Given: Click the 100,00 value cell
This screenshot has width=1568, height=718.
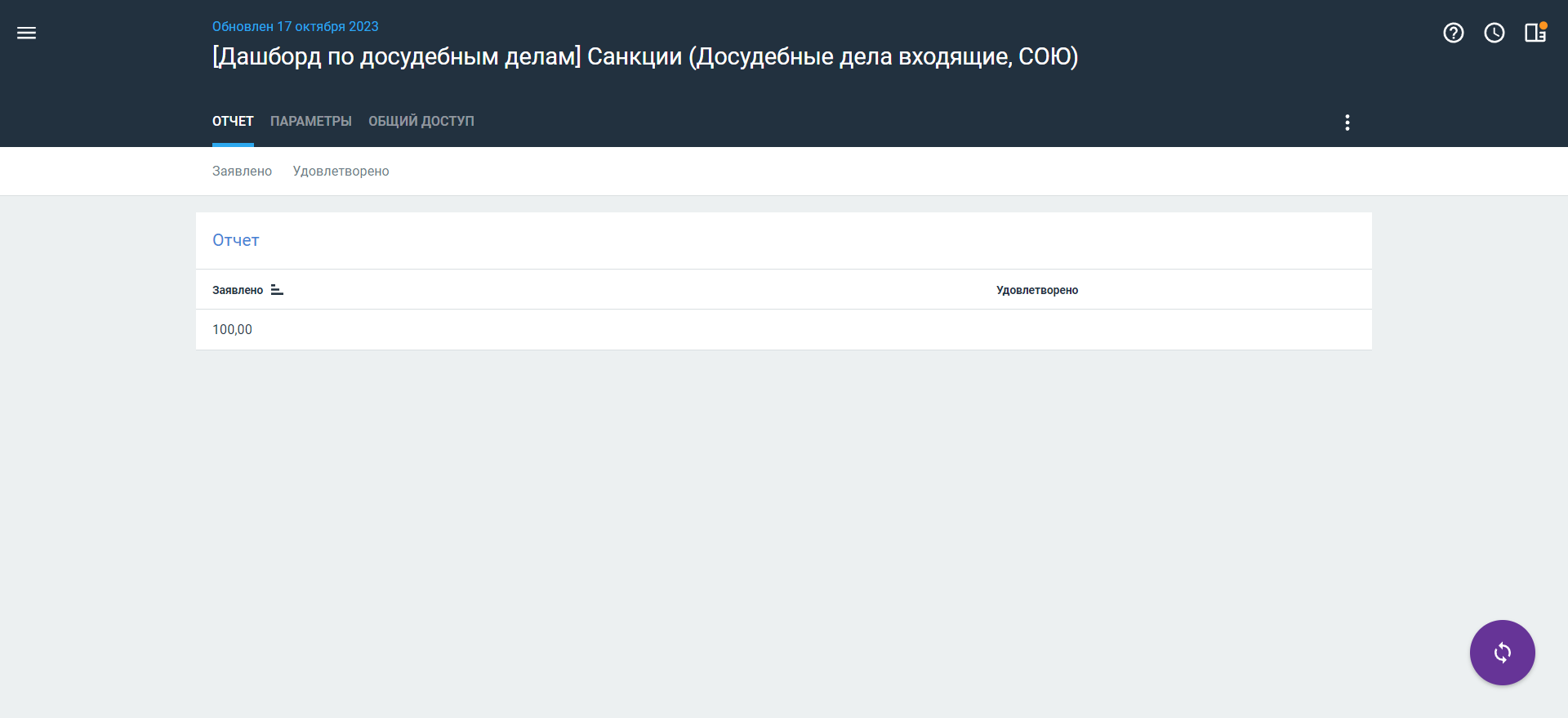Looking at the screenshot, I should pyautogui.click(x=232, y=329).
